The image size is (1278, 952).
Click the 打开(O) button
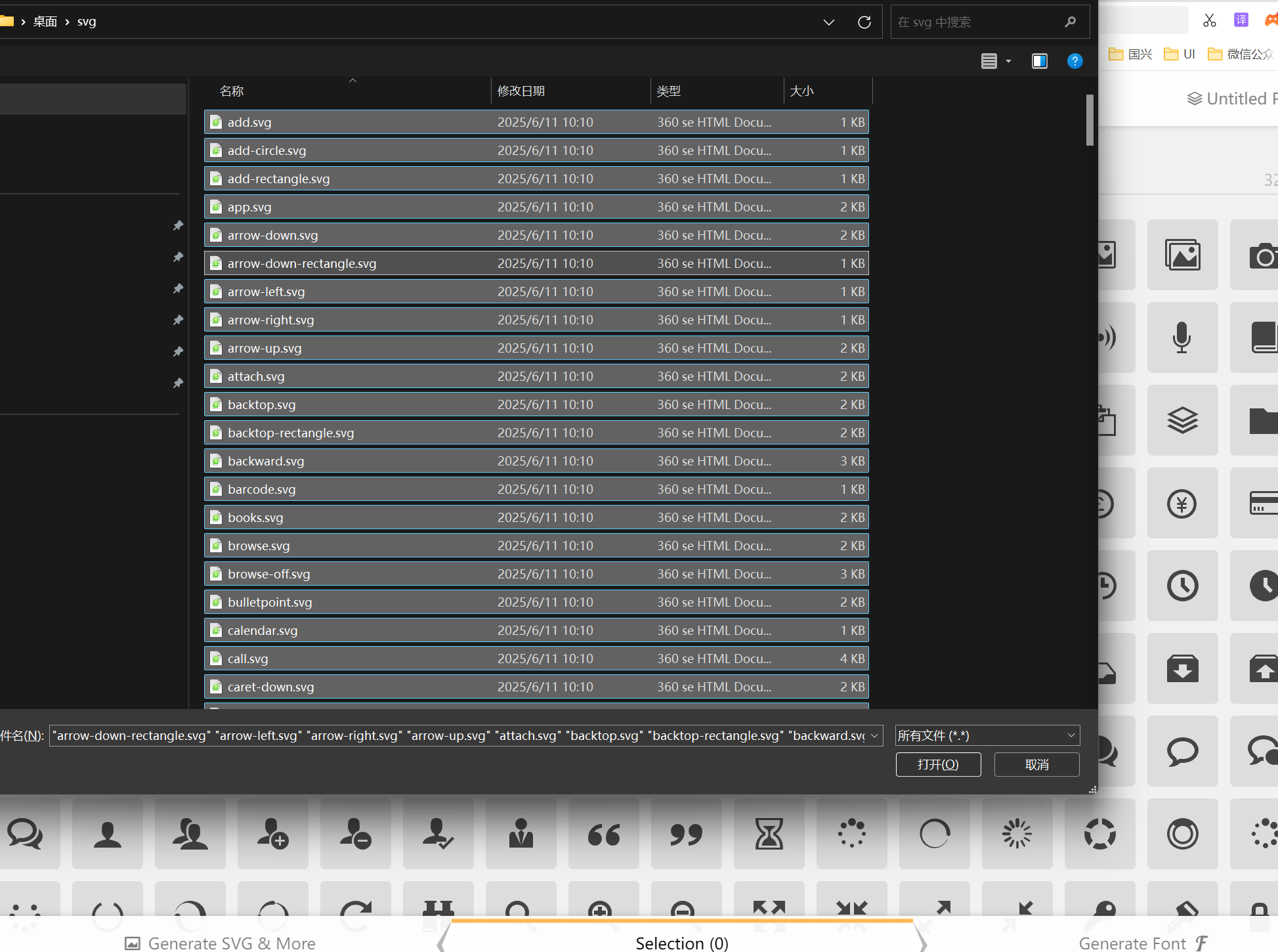[x=937, y=764]
